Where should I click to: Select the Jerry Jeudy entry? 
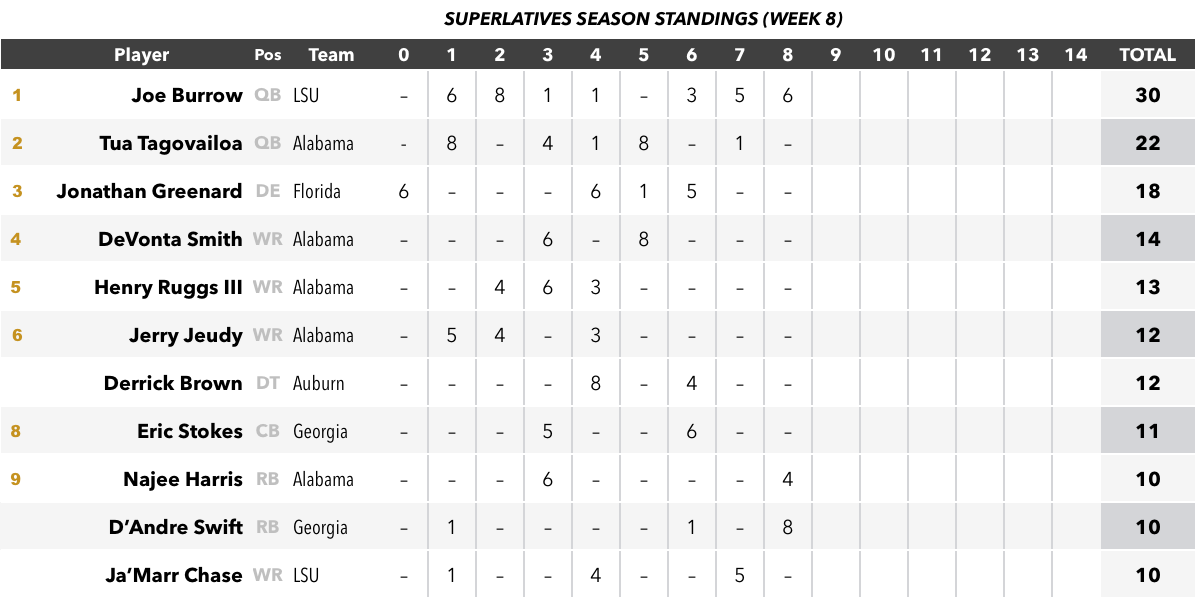(x=186, y=335)
